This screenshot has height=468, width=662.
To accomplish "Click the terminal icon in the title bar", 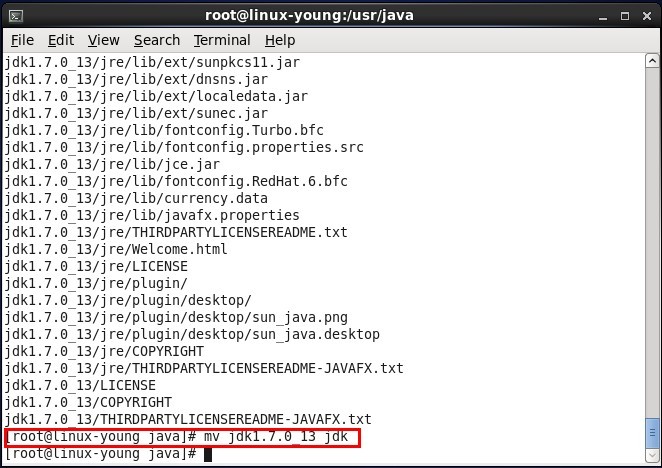I will 14,14.
